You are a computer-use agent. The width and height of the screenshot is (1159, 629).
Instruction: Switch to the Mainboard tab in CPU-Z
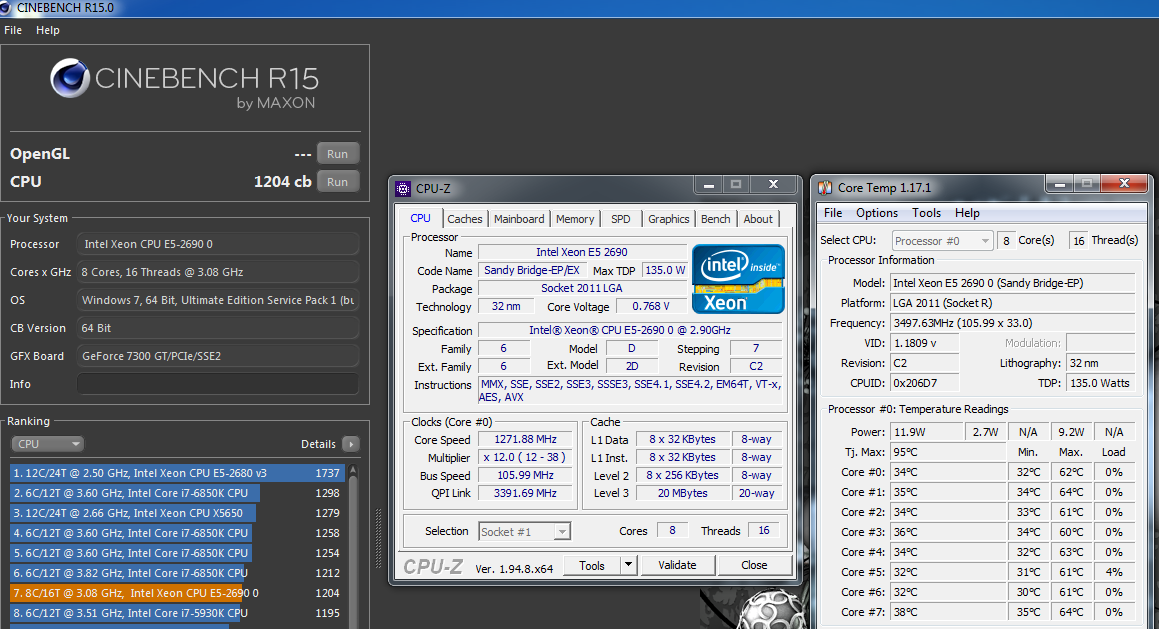(x=519, y=219)
